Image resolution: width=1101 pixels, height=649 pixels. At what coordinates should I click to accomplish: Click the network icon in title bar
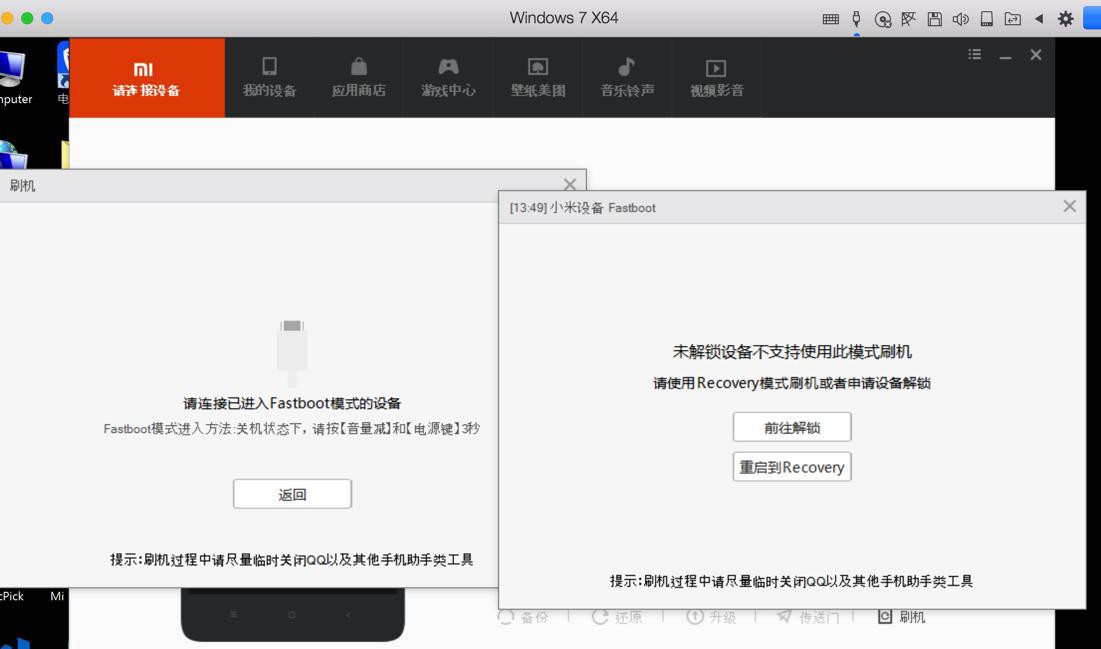tap(909, 19)
